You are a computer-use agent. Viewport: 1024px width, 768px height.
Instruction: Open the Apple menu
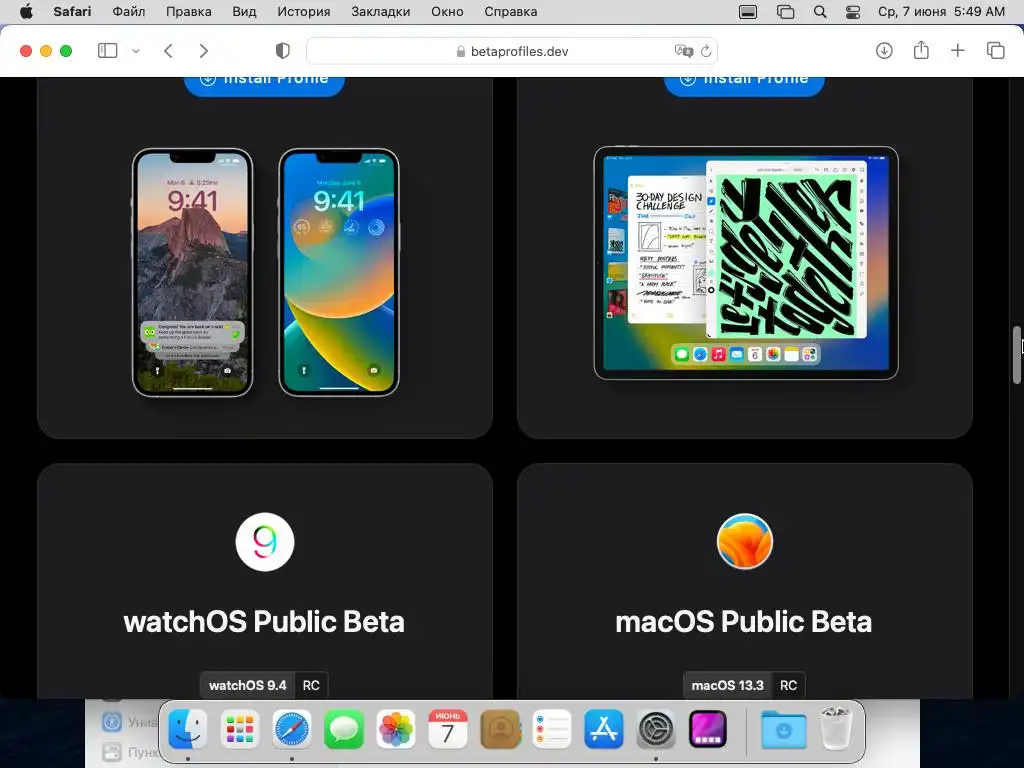tap(26, 12)
